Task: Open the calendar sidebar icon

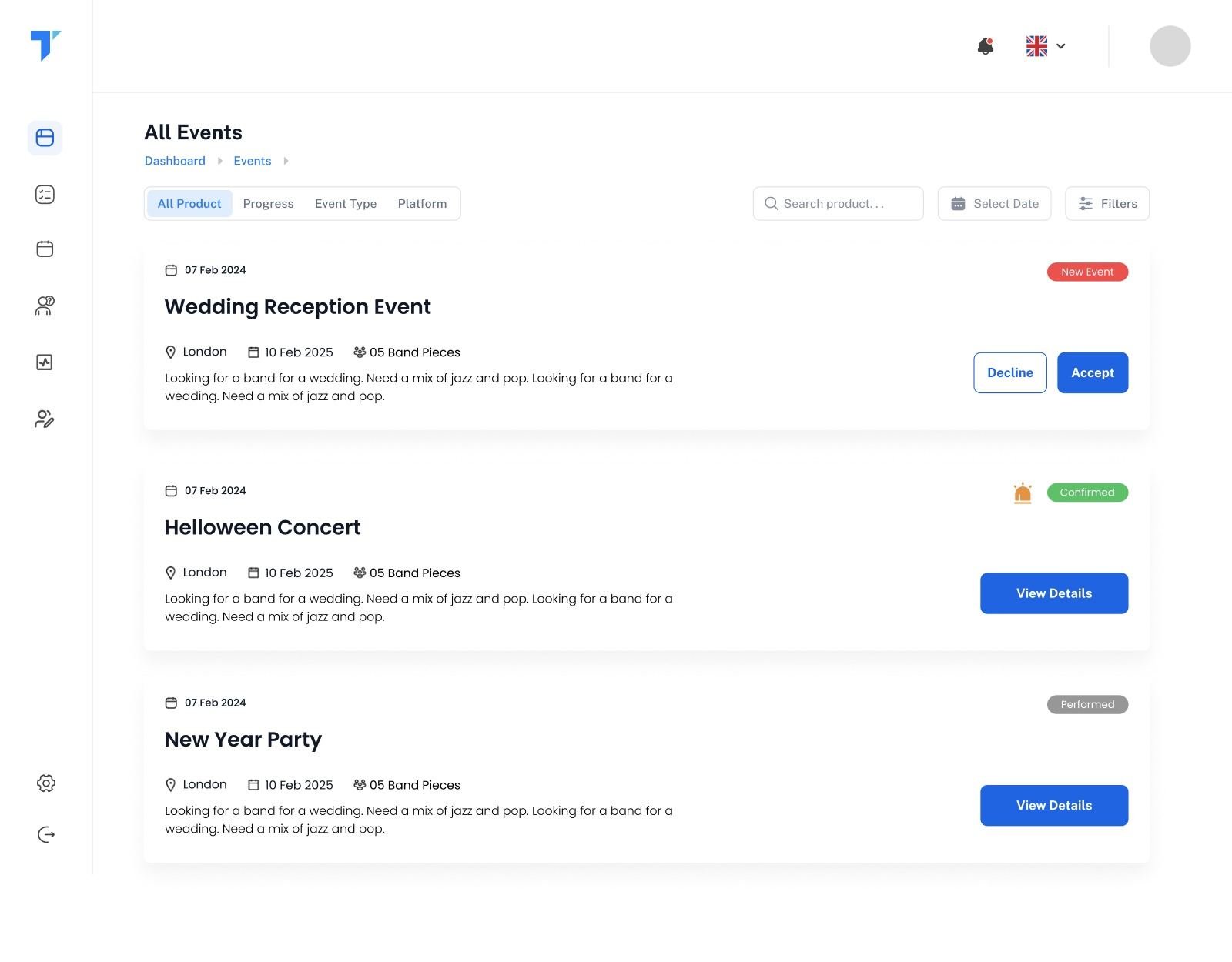Action: click(45, 249)
